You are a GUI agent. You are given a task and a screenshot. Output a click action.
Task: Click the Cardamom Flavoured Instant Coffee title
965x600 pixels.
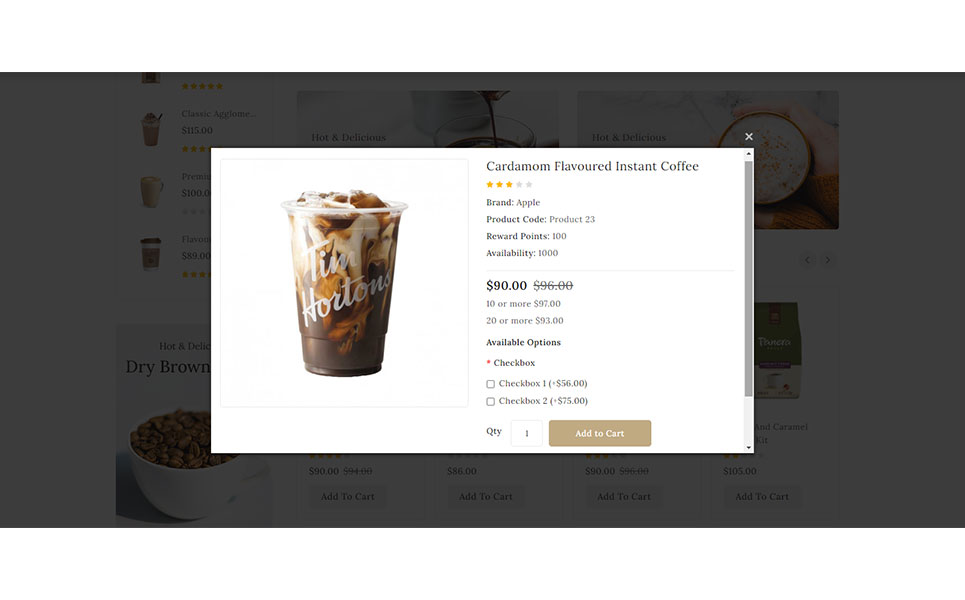592,166
